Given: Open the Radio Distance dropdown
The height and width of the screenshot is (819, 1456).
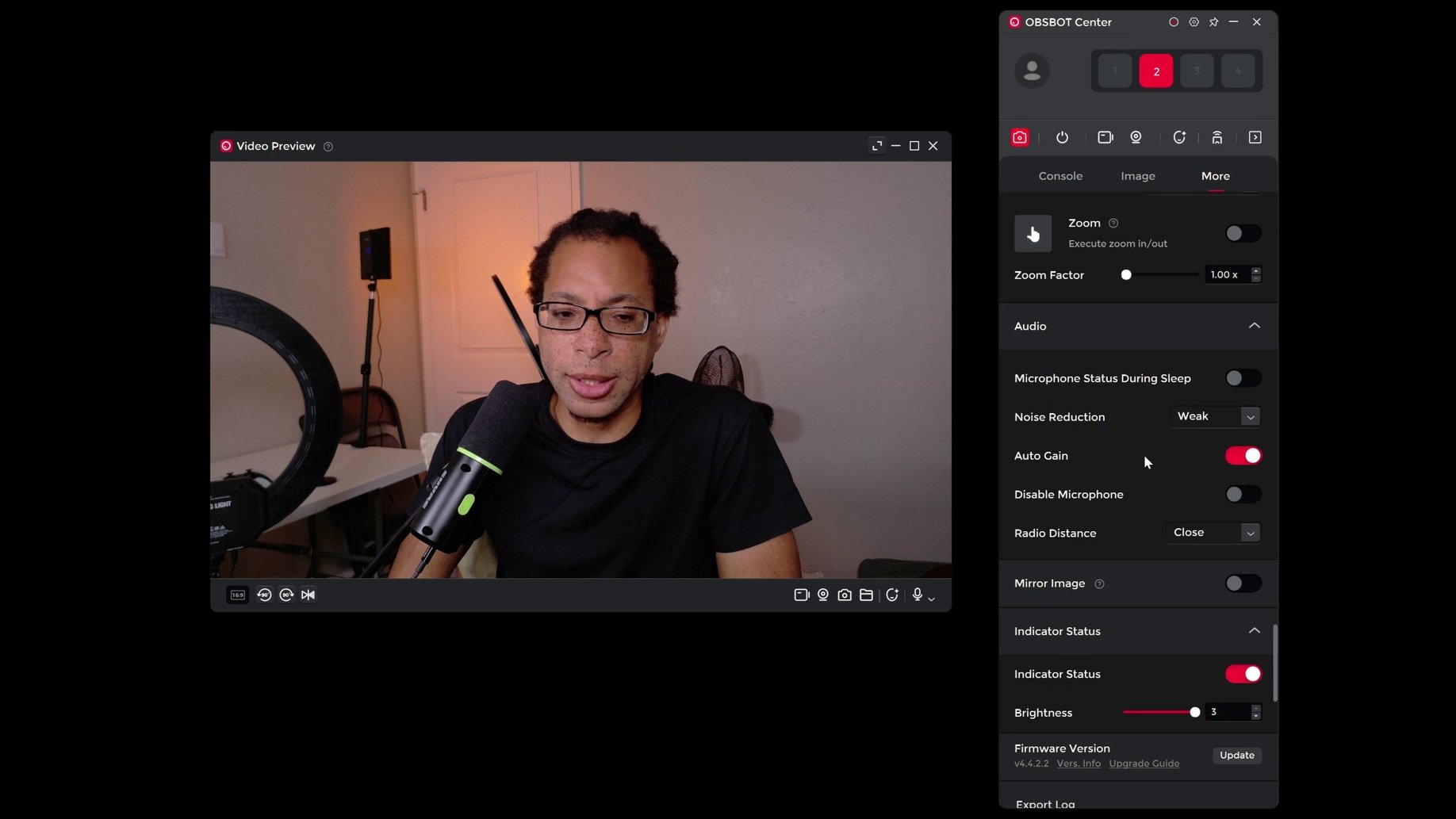Looking at the screenshot, I should (1213, 533).
